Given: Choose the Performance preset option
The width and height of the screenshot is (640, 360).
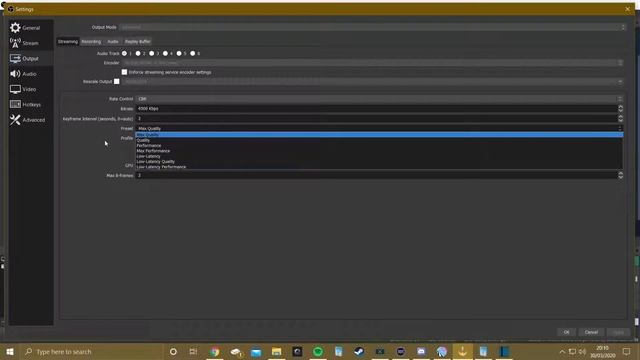Looking at the screenshot, I should tap(379, 145).
